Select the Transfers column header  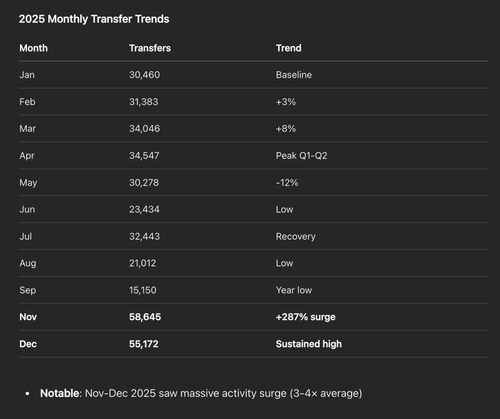pos(150,48)
